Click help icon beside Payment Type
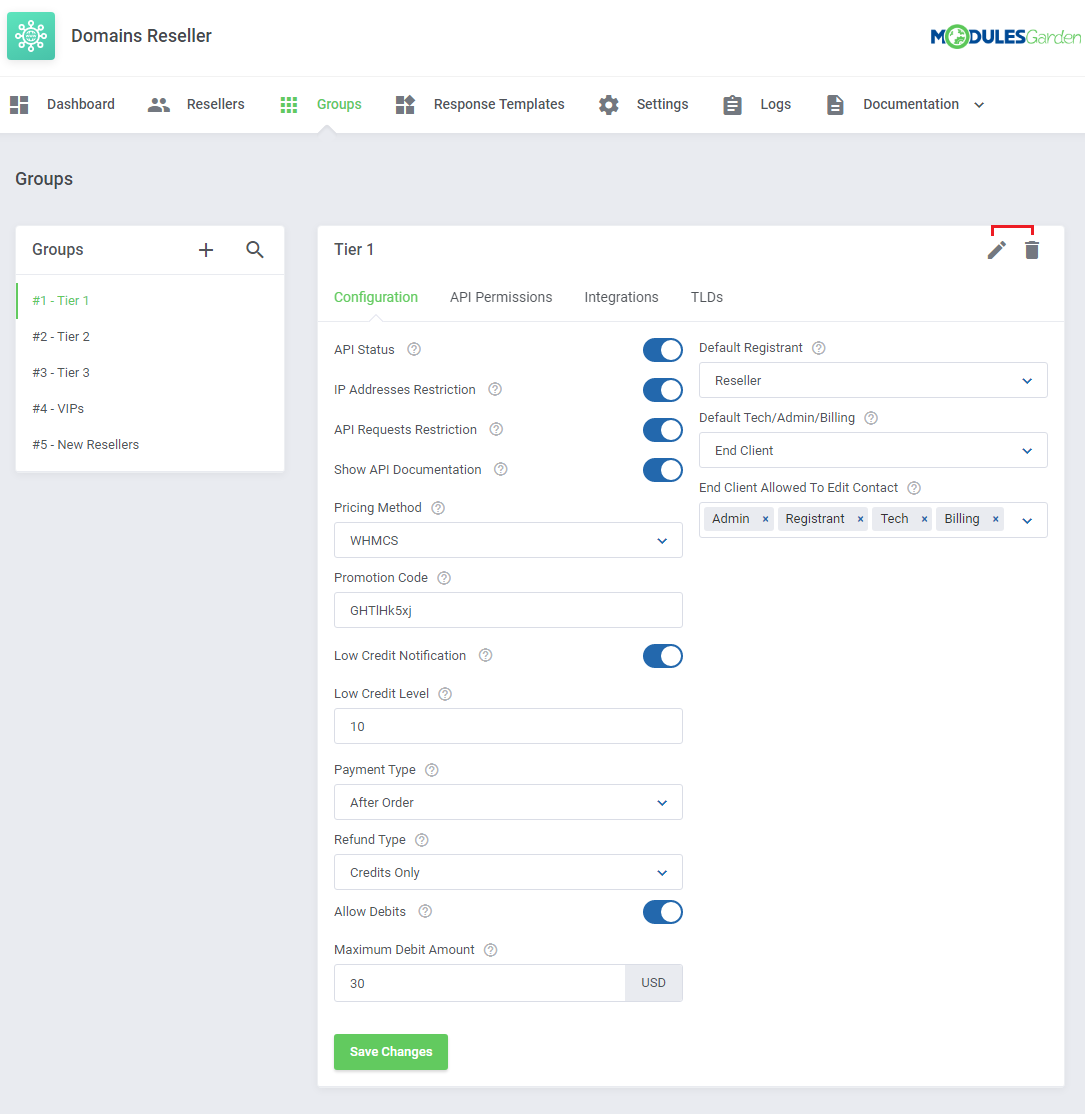Viewport: 1085px width, 1114px height. [x=431, y=770]
